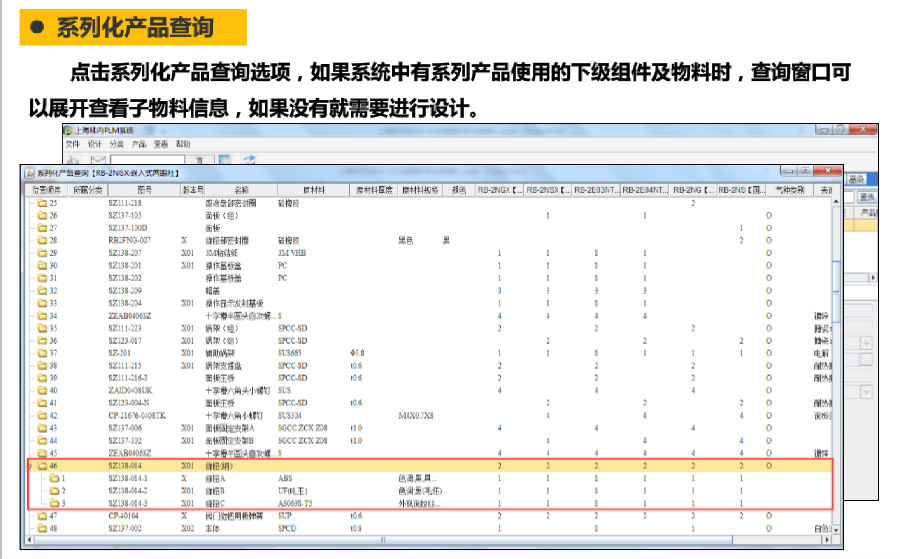Select row 46 drawing number SZ138-014
900x559 pixels.
(125, 466)
